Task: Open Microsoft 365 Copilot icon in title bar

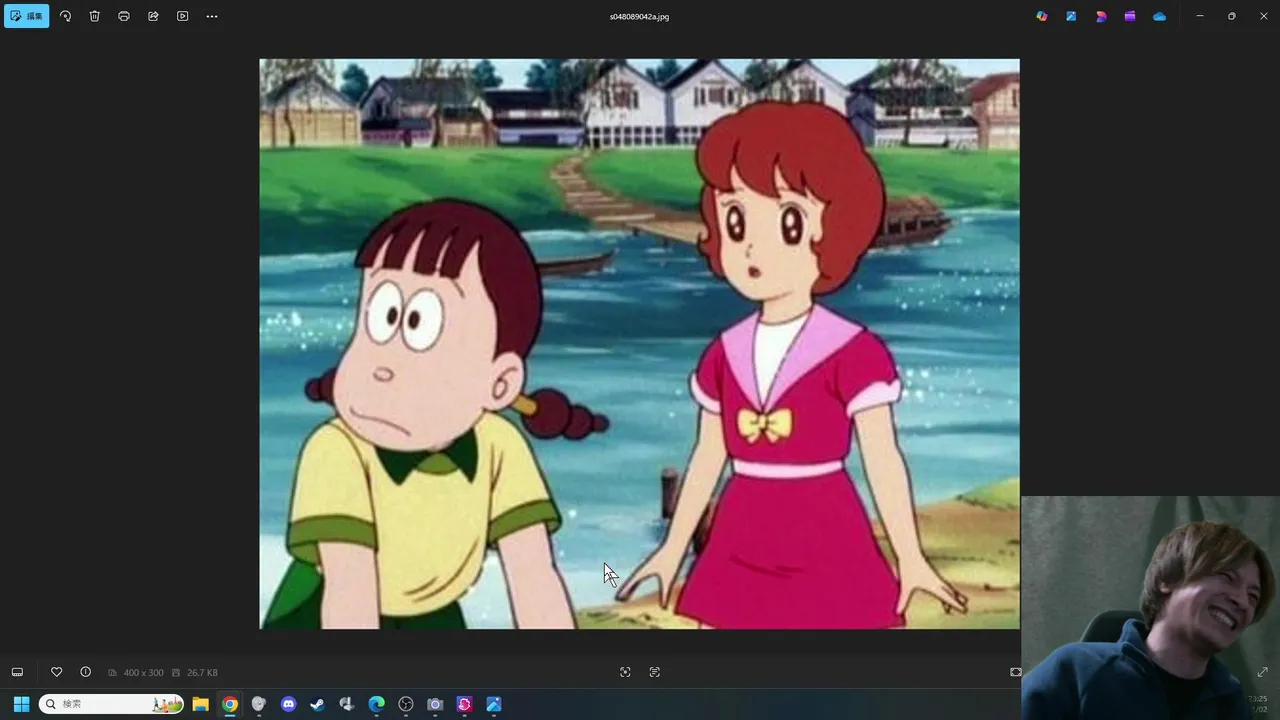Action: click(1042, 16)
